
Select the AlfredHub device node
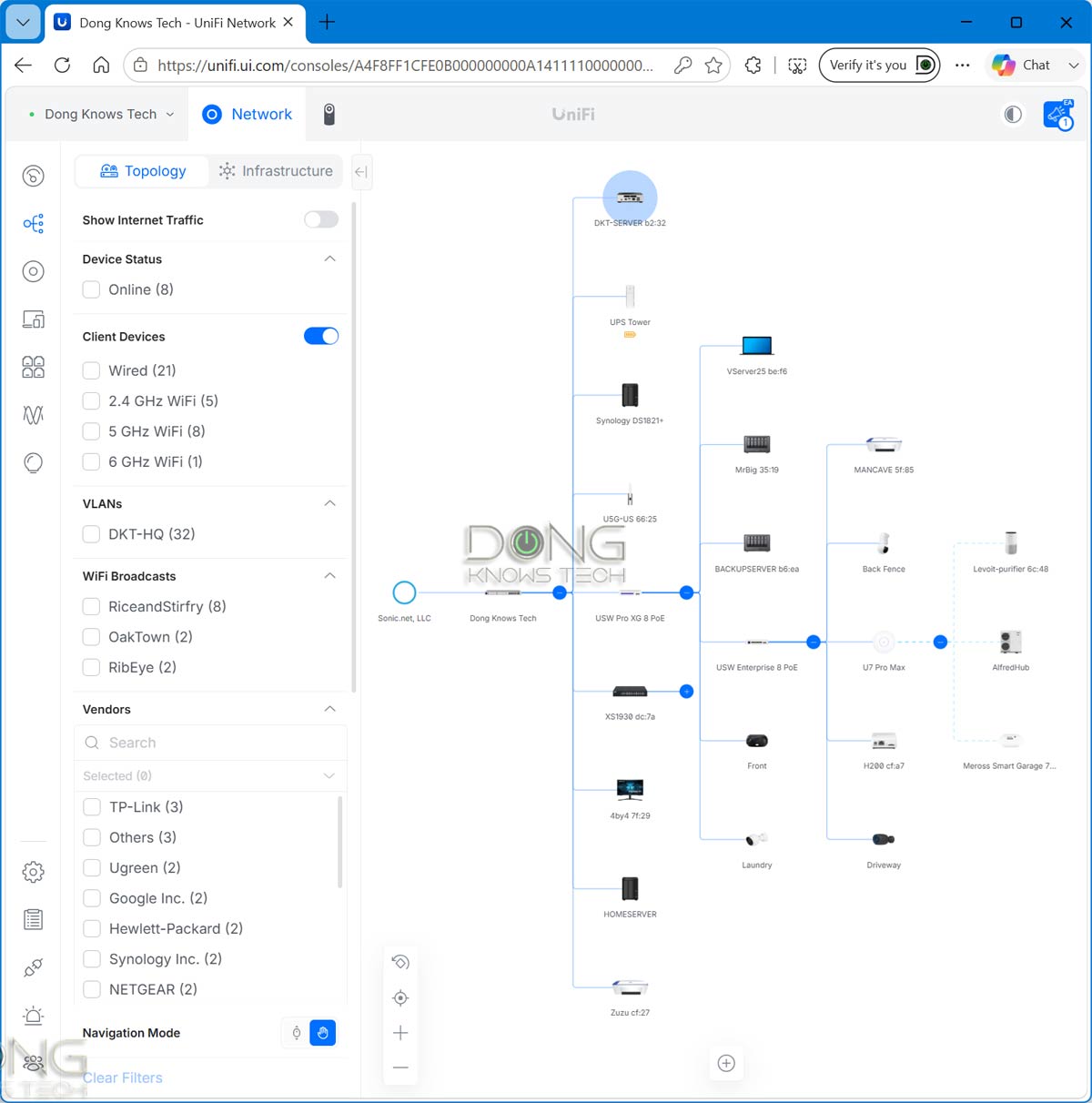(1010, 642)
